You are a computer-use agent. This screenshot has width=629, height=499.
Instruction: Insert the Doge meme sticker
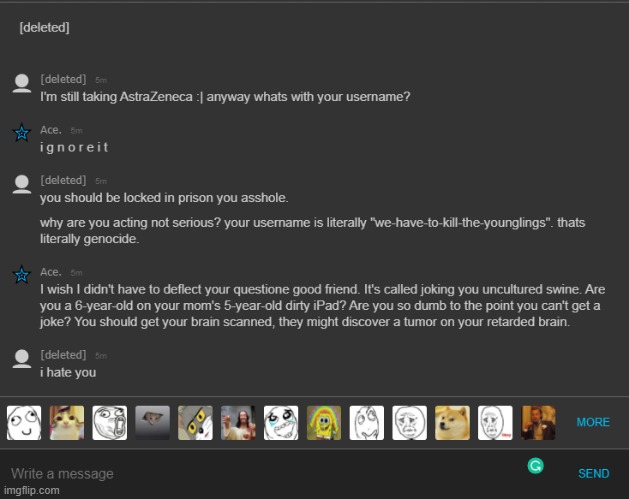click(x=452, y=423)
